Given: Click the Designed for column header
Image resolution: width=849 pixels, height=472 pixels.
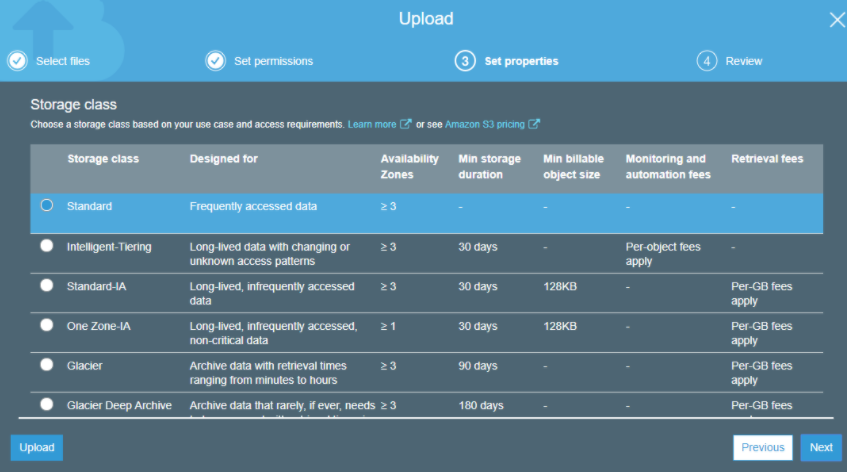Looking at the screenshot, I should (x=224, y=159).
